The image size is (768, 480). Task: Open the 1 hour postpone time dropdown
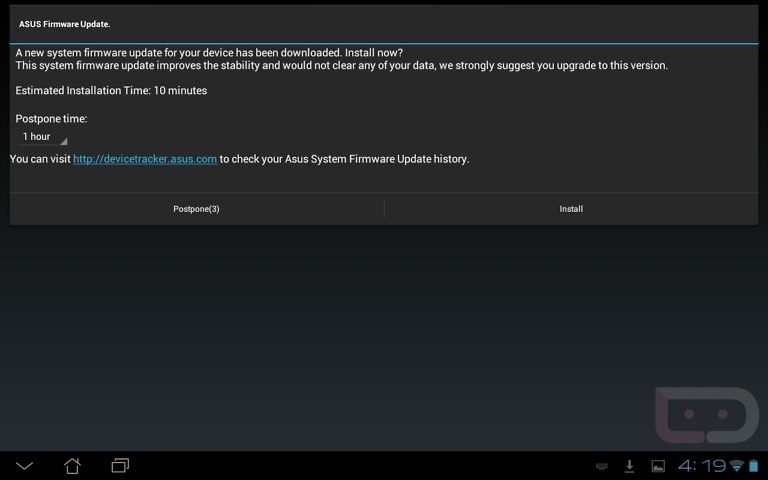coord(42,137)
